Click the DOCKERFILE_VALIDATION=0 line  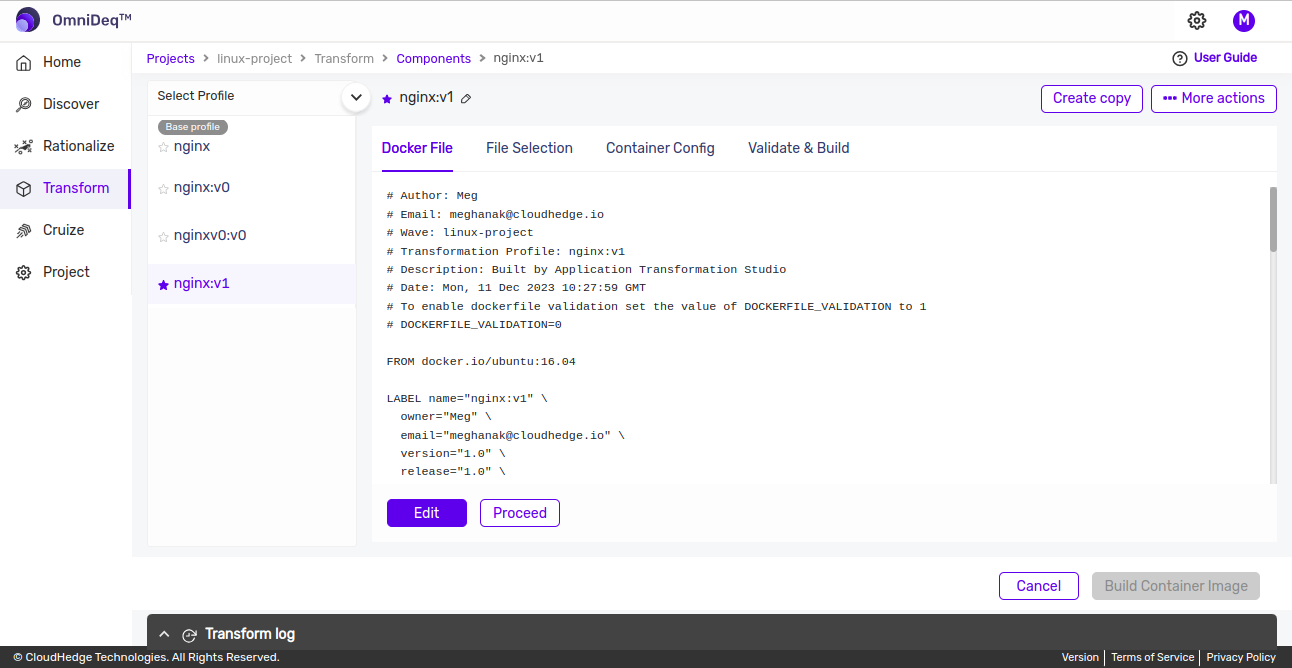[x=474, y=325]
